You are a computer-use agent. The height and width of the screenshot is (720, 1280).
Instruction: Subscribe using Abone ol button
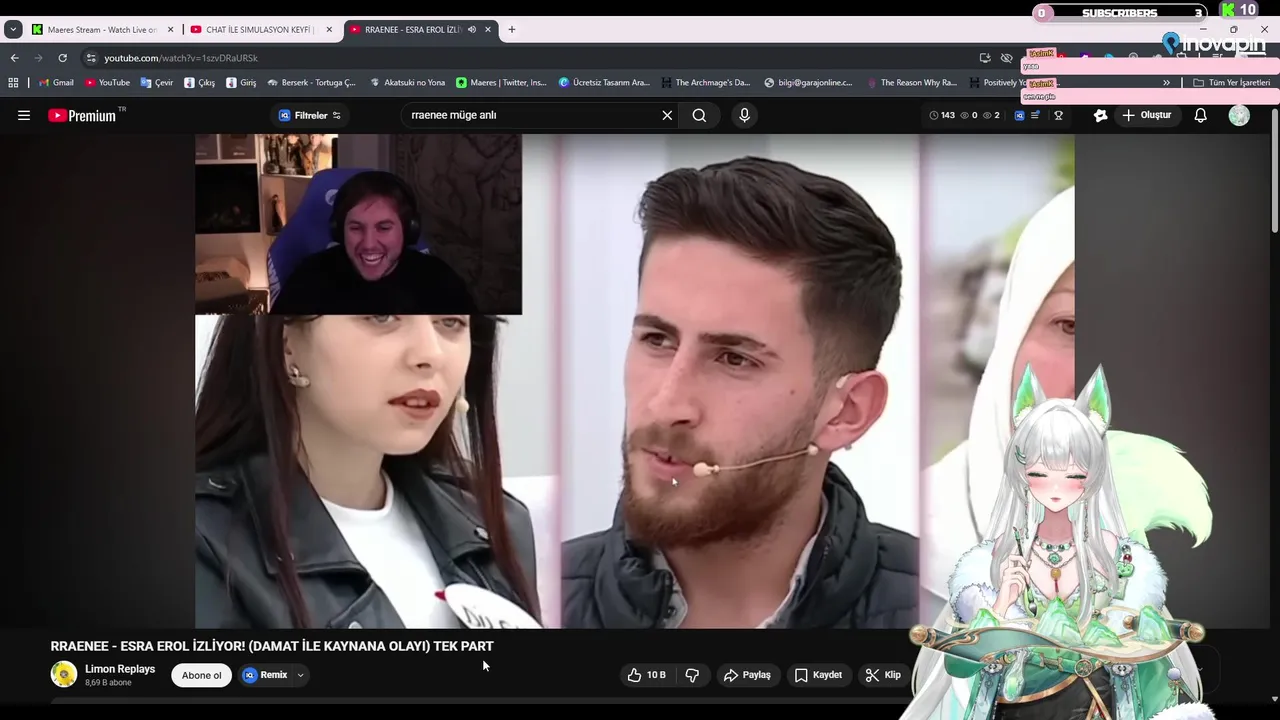point(201,675)
